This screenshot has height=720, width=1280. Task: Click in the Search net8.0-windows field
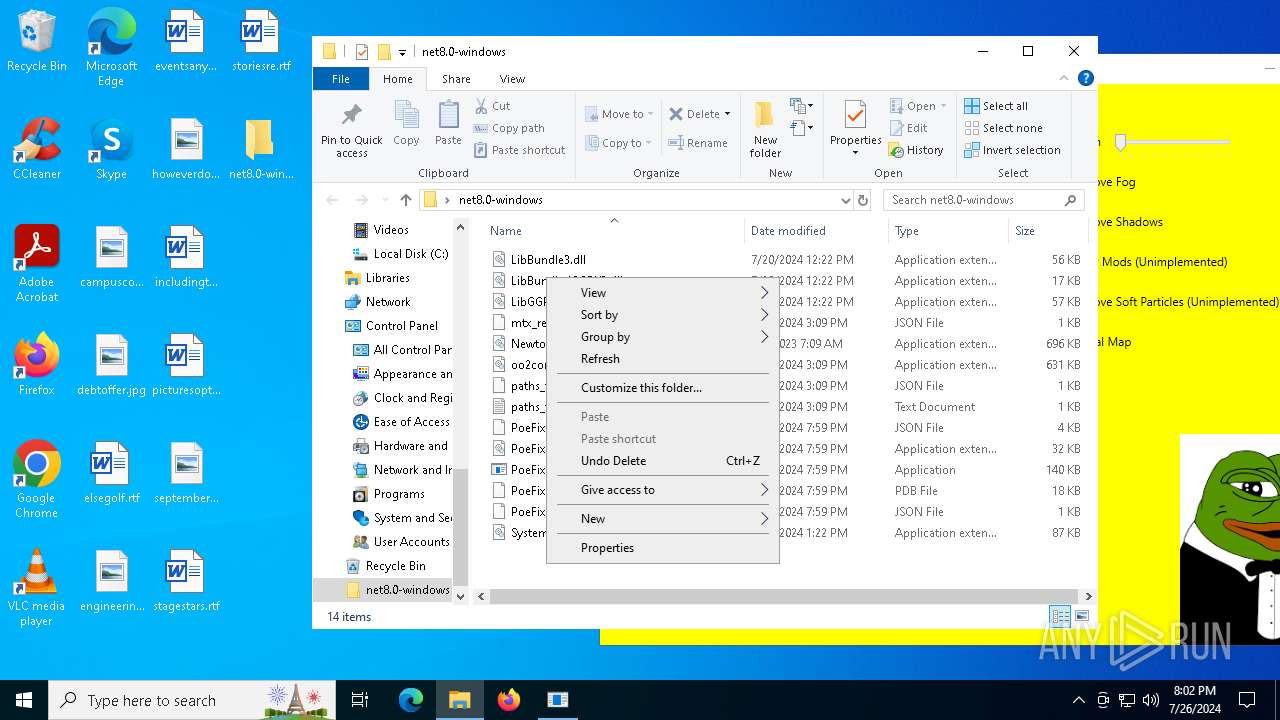[x=983, y=200]
